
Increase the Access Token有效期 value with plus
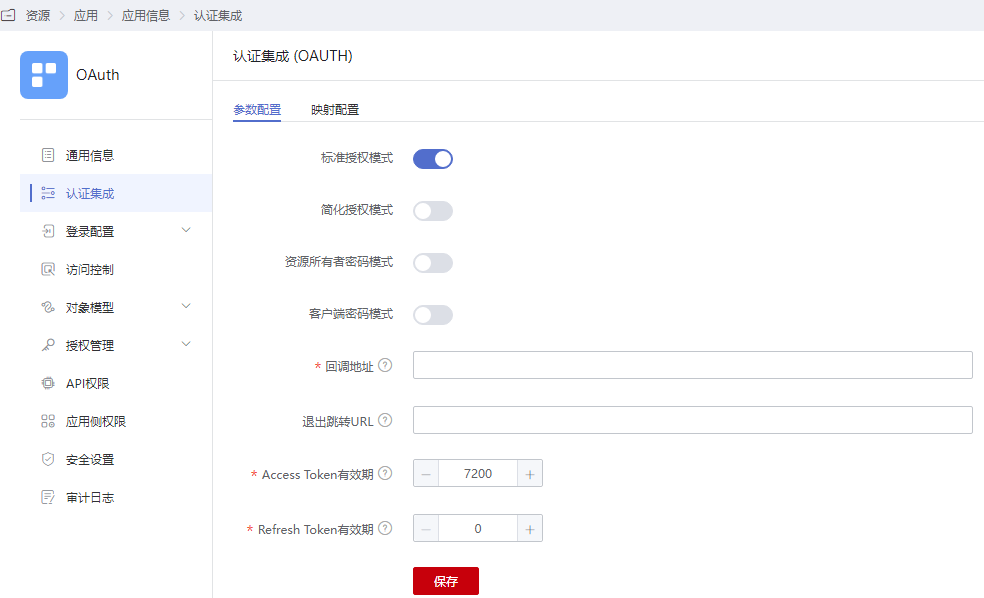click(530, 474)
